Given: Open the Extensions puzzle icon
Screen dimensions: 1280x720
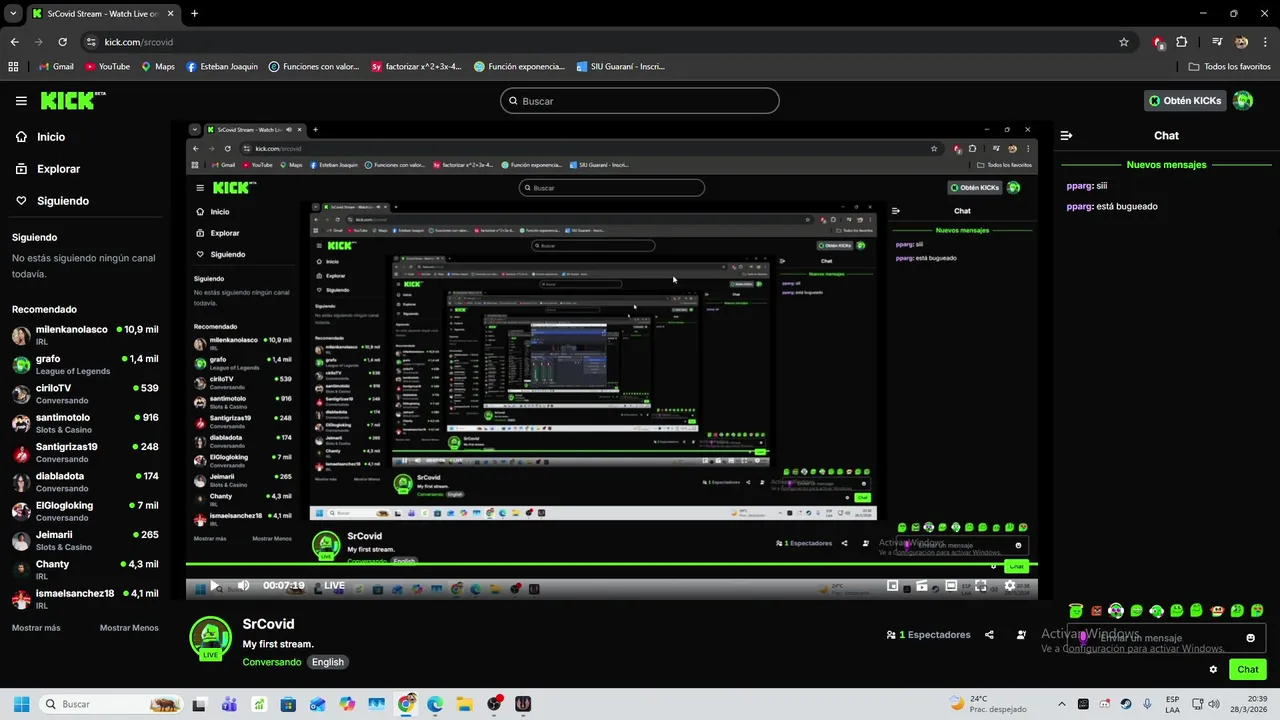Looking at the screenshot, I should coord(1182,42).
